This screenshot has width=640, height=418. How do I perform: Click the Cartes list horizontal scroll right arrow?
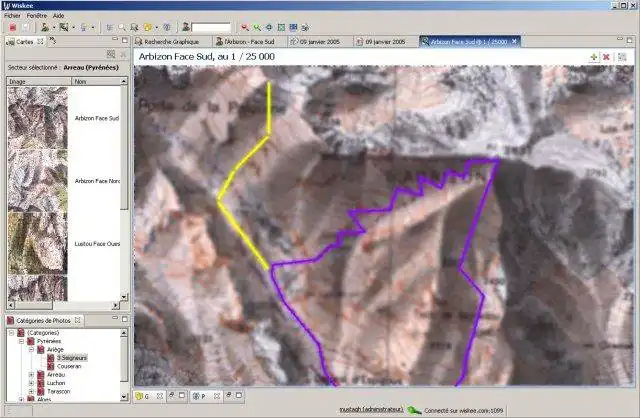(116, 305)
